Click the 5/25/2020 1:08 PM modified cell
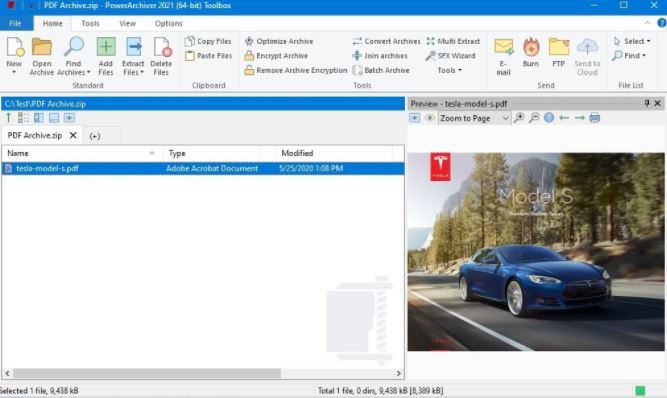The image size is (667, 398). [x=311, y=168]
